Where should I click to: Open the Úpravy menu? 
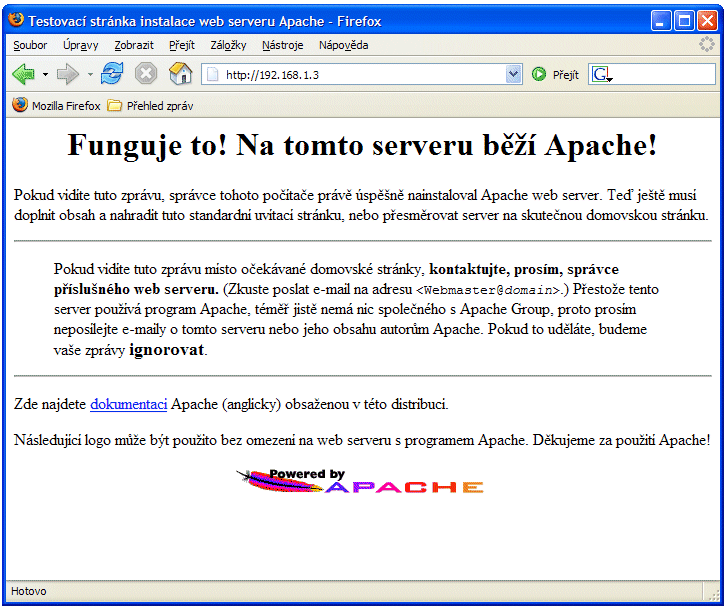[81, 45]
